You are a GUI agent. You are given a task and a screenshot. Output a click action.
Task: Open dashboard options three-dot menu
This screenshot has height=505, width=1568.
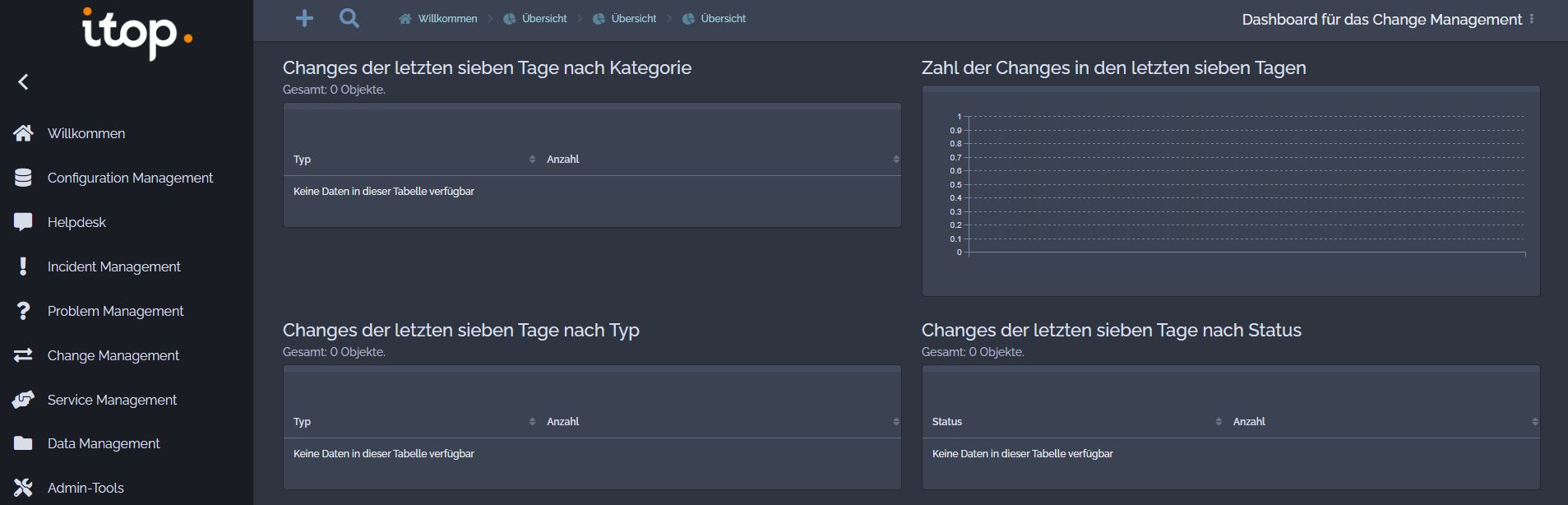click(x=1531, y=19)
